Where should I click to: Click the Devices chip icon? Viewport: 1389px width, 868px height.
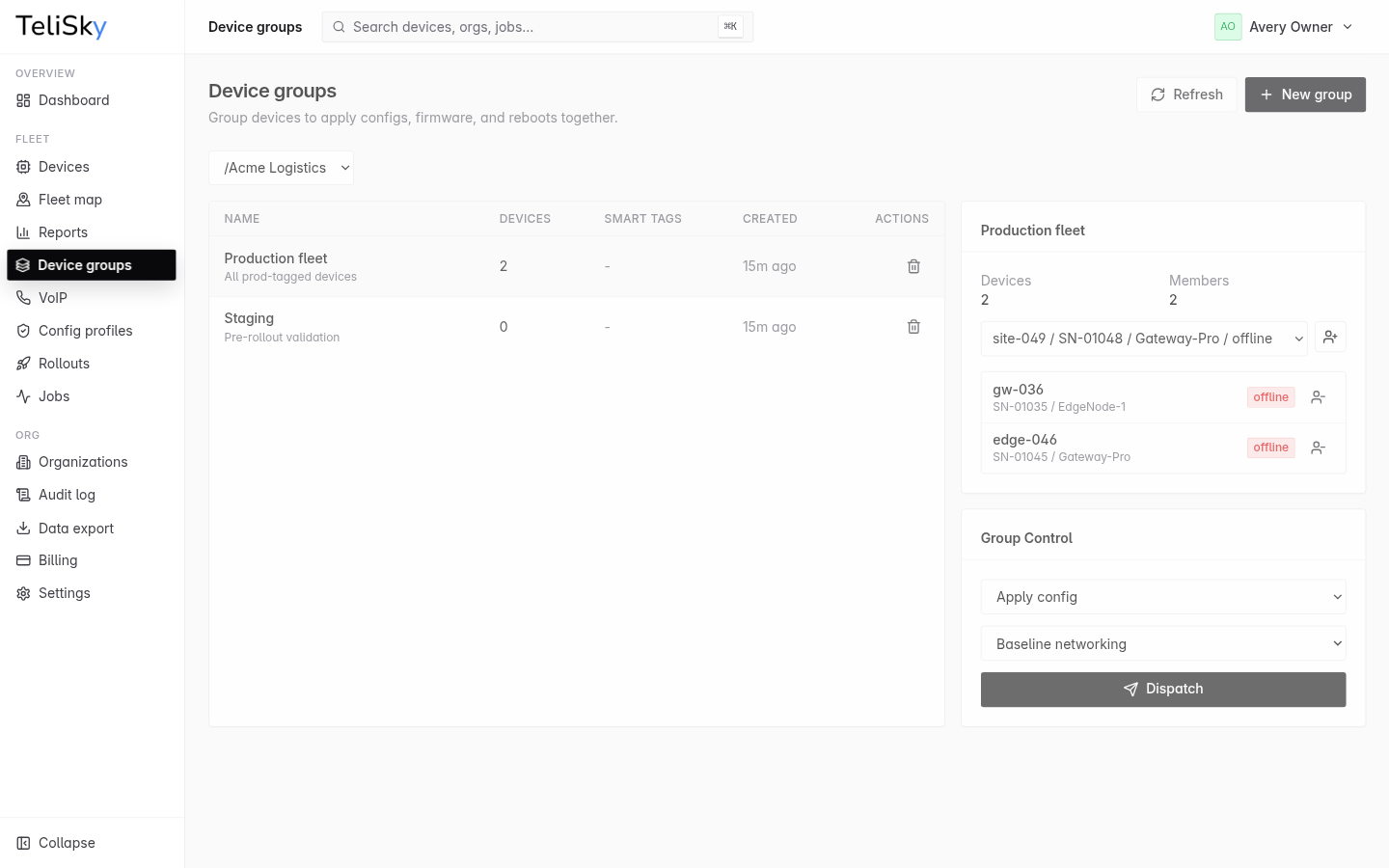[23, 167]
